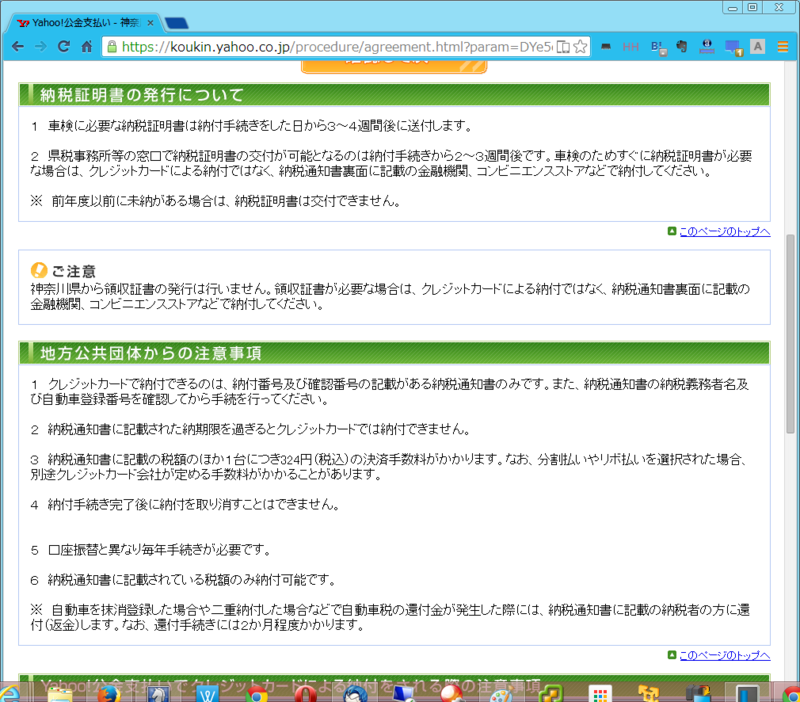This screenshot has height=702, width=800.
Task: Click item 4 納付を取り消すことはできません
Action: 185,505
